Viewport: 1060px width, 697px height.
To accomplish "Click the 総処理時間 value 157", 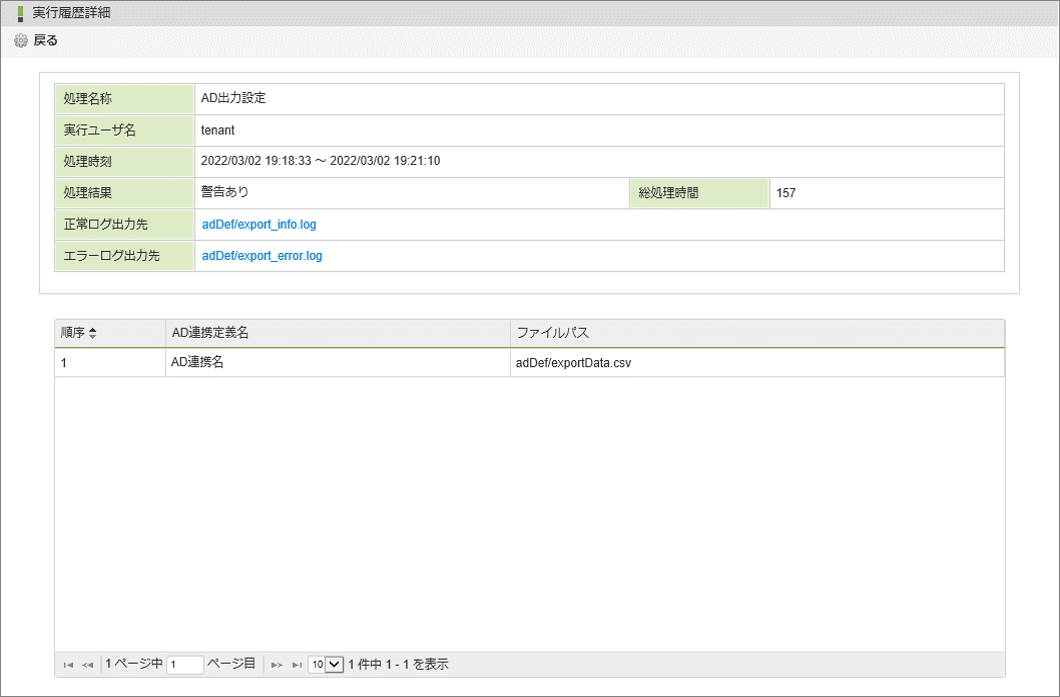I will [x=786, y=193].
